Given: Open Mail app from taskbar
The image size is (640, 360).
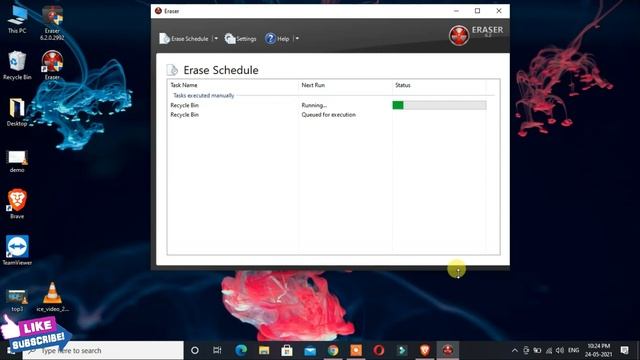Looking at the screenshot, I should pos(310,350).
